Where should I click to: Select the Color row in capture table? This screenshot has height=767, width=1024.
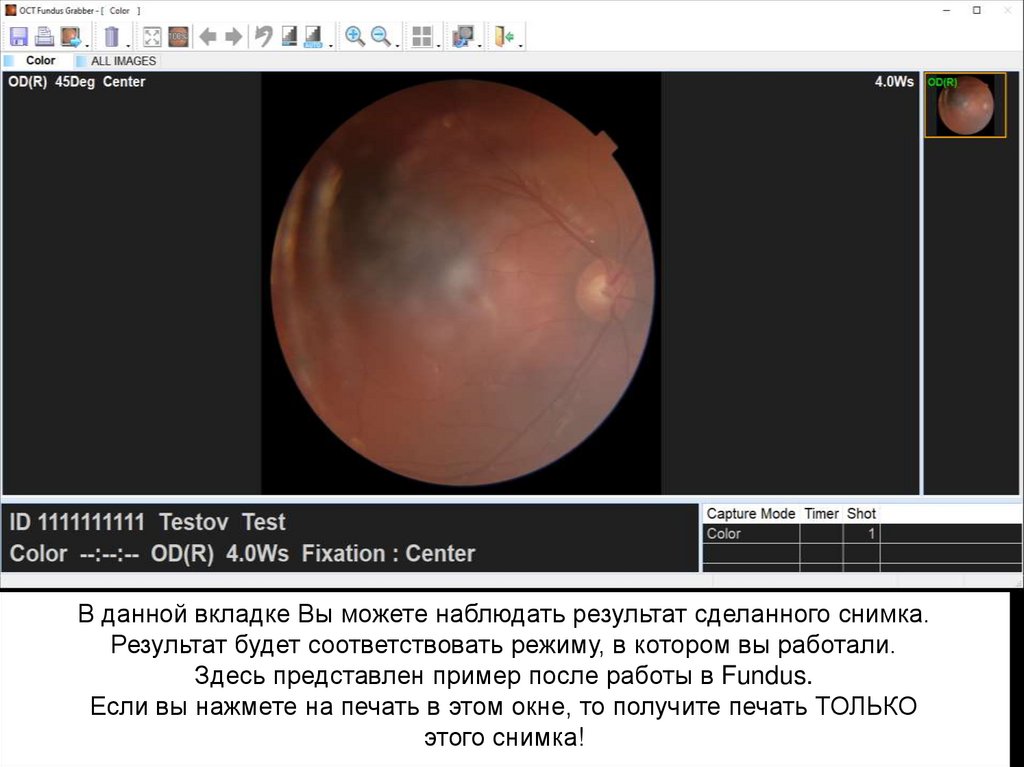(x=750, y=534)
